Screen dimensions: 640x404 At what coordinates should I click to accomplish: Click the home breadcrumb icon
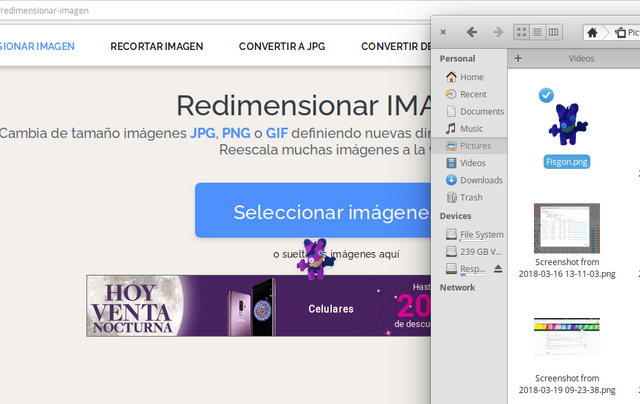[593, 32]
